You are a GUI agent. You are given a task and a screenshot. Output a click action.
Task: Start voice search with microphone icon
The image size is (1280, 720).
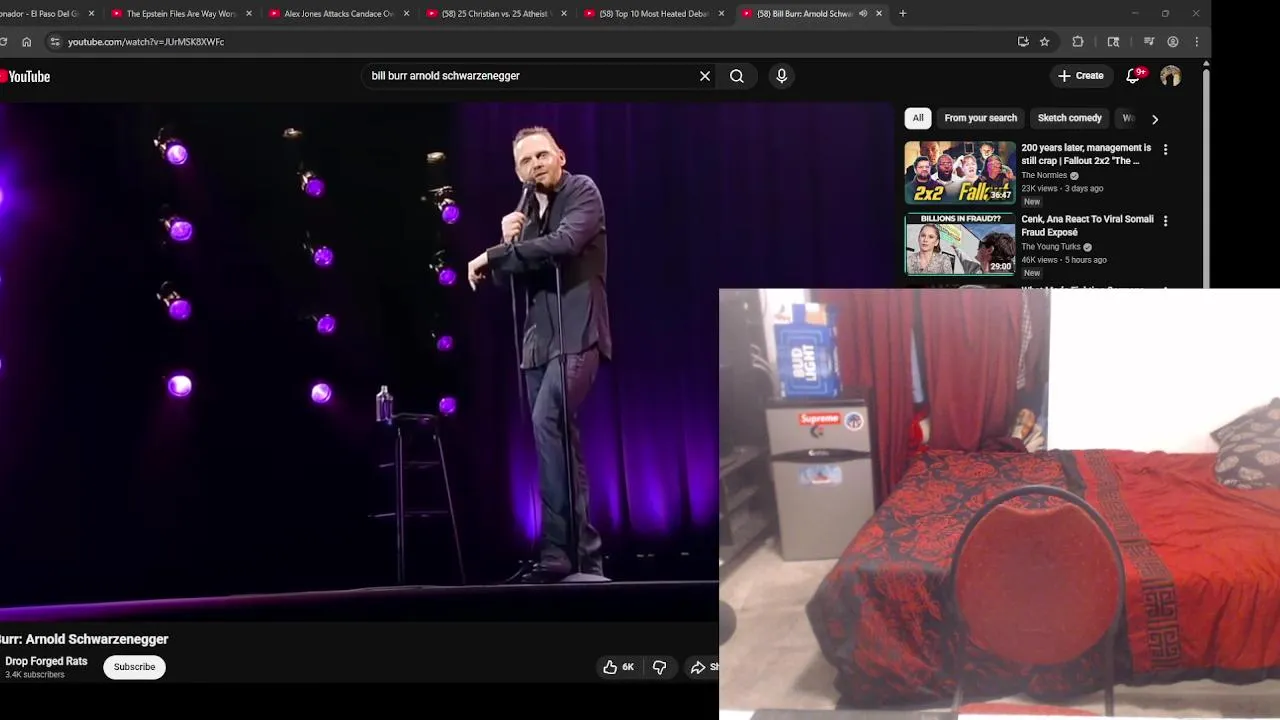point(782,76)
